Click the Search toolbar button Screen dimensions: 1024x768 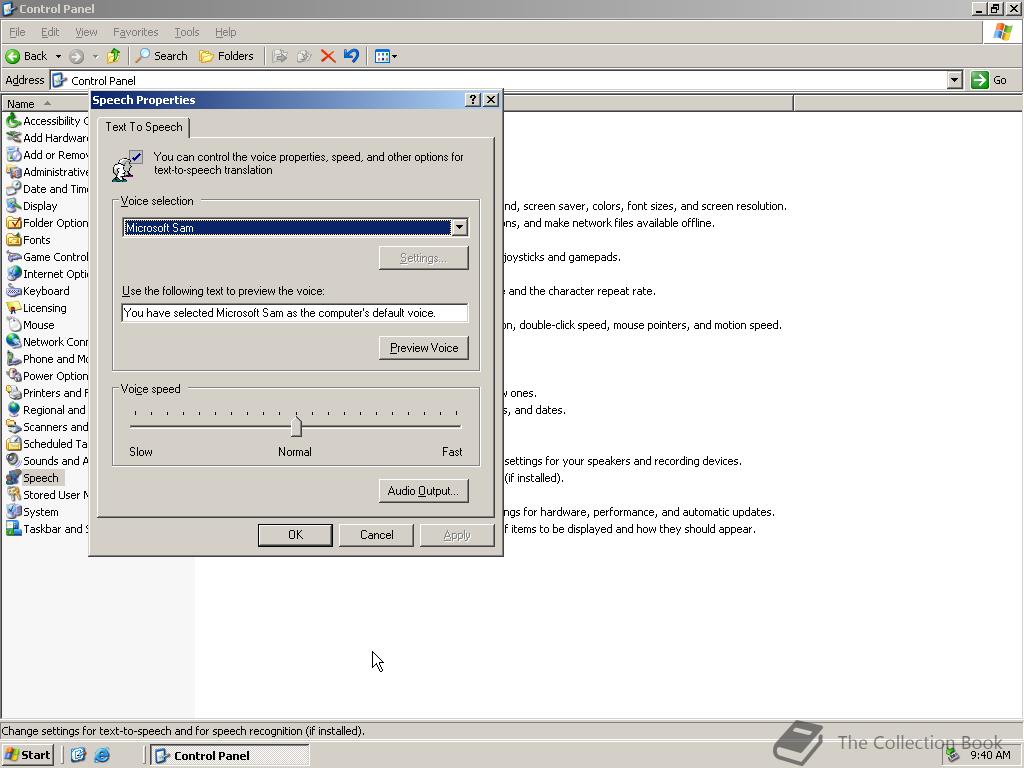(161, 56)
